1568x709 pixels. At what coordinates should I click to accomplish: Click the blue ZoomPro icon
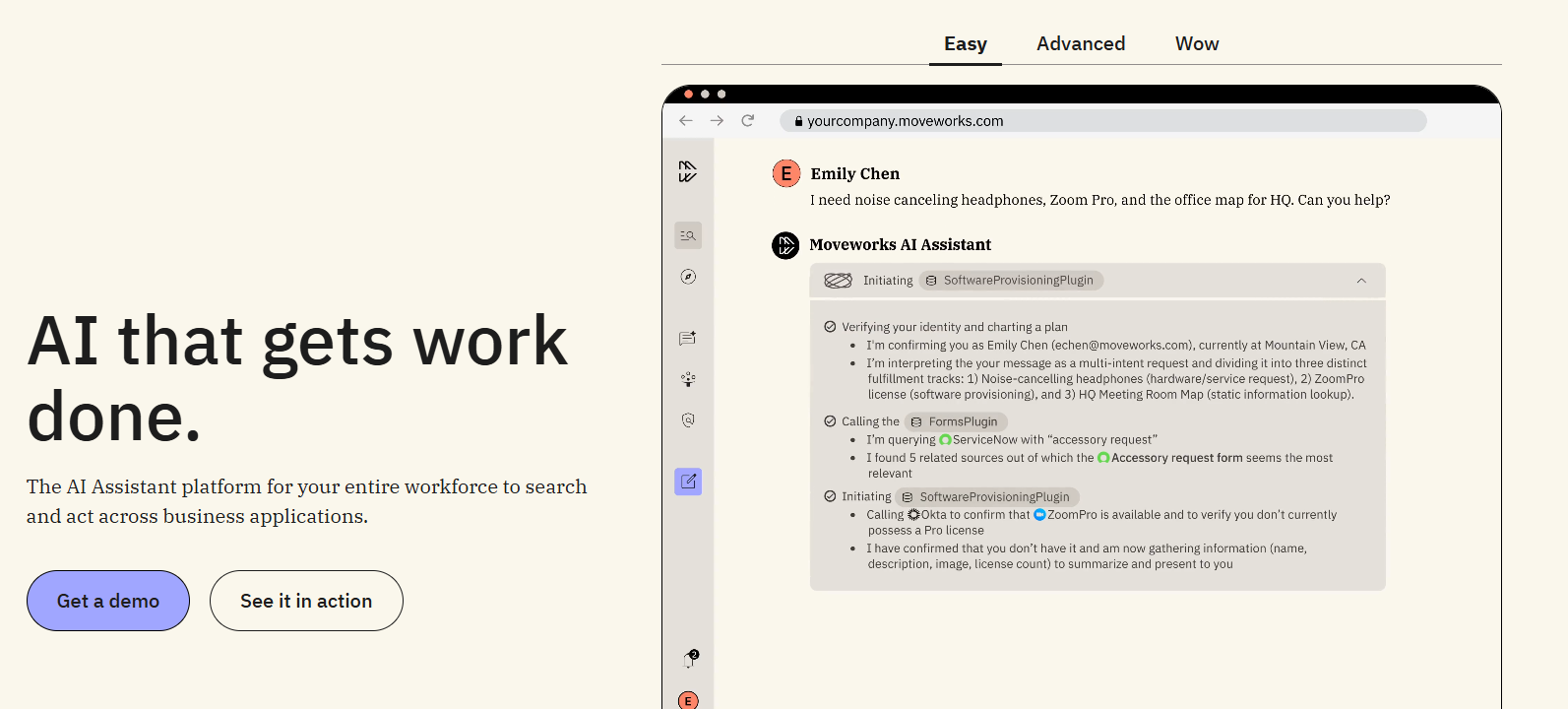tap(1039, 515)
